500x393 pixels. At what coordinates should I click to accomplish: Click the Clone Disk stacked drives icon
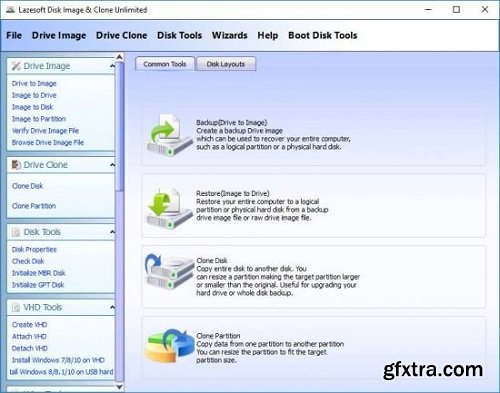170,272
